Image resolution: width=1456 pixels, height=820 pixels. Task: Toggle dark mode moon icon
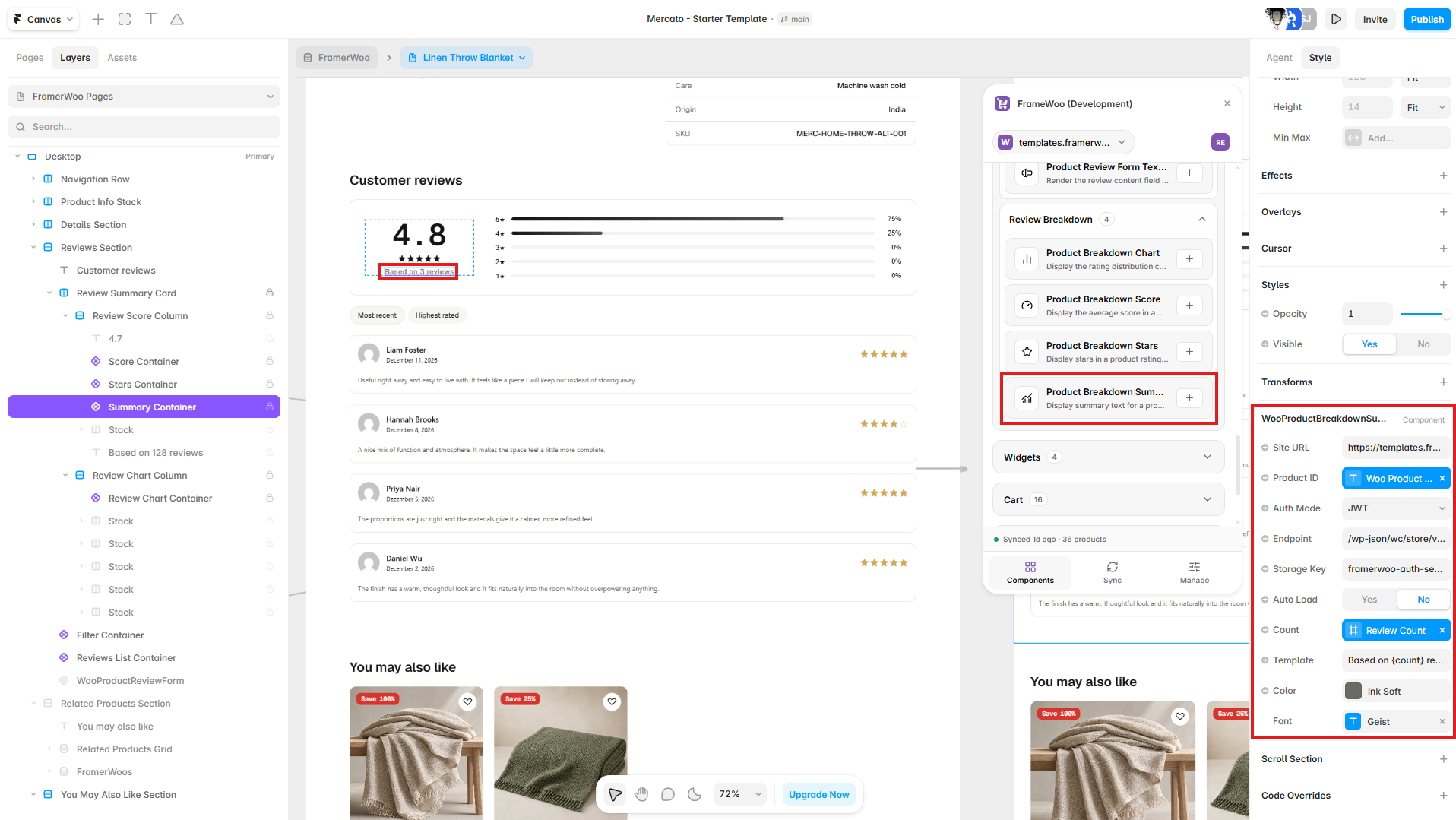[695, 795]
